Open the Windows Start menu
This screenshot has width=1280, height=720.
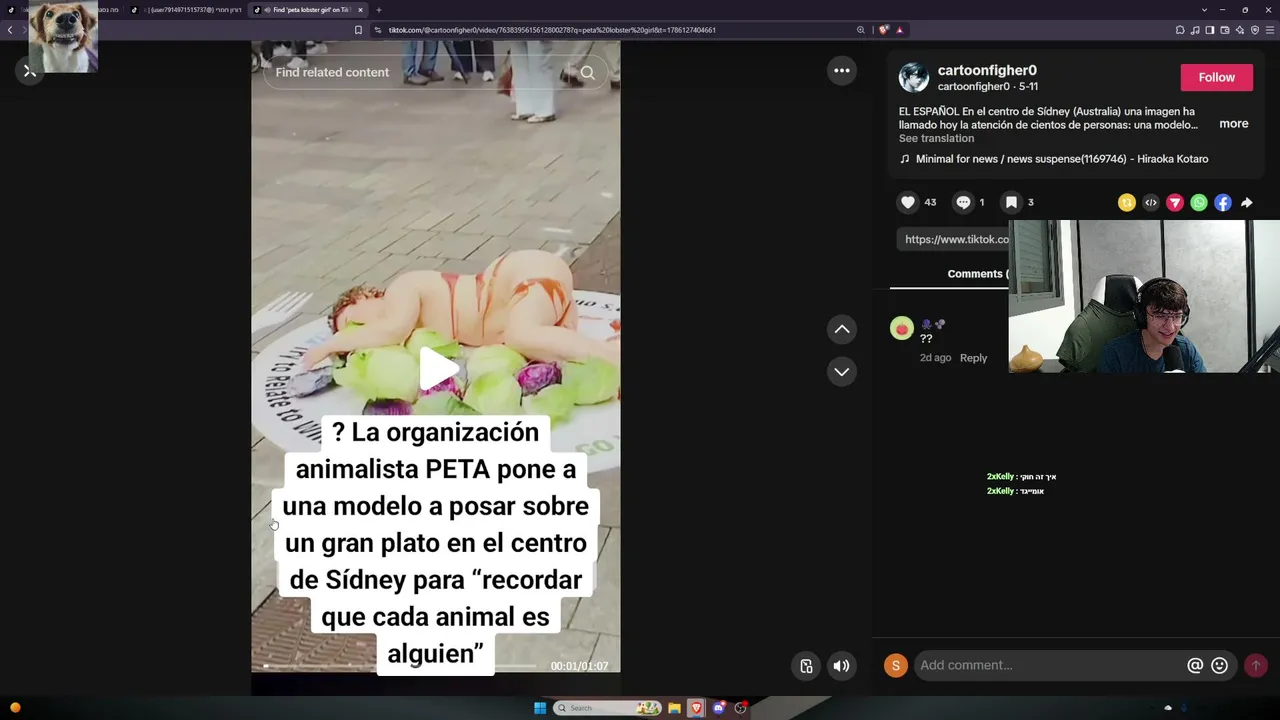pyautogui.click(x=540, y=708)
